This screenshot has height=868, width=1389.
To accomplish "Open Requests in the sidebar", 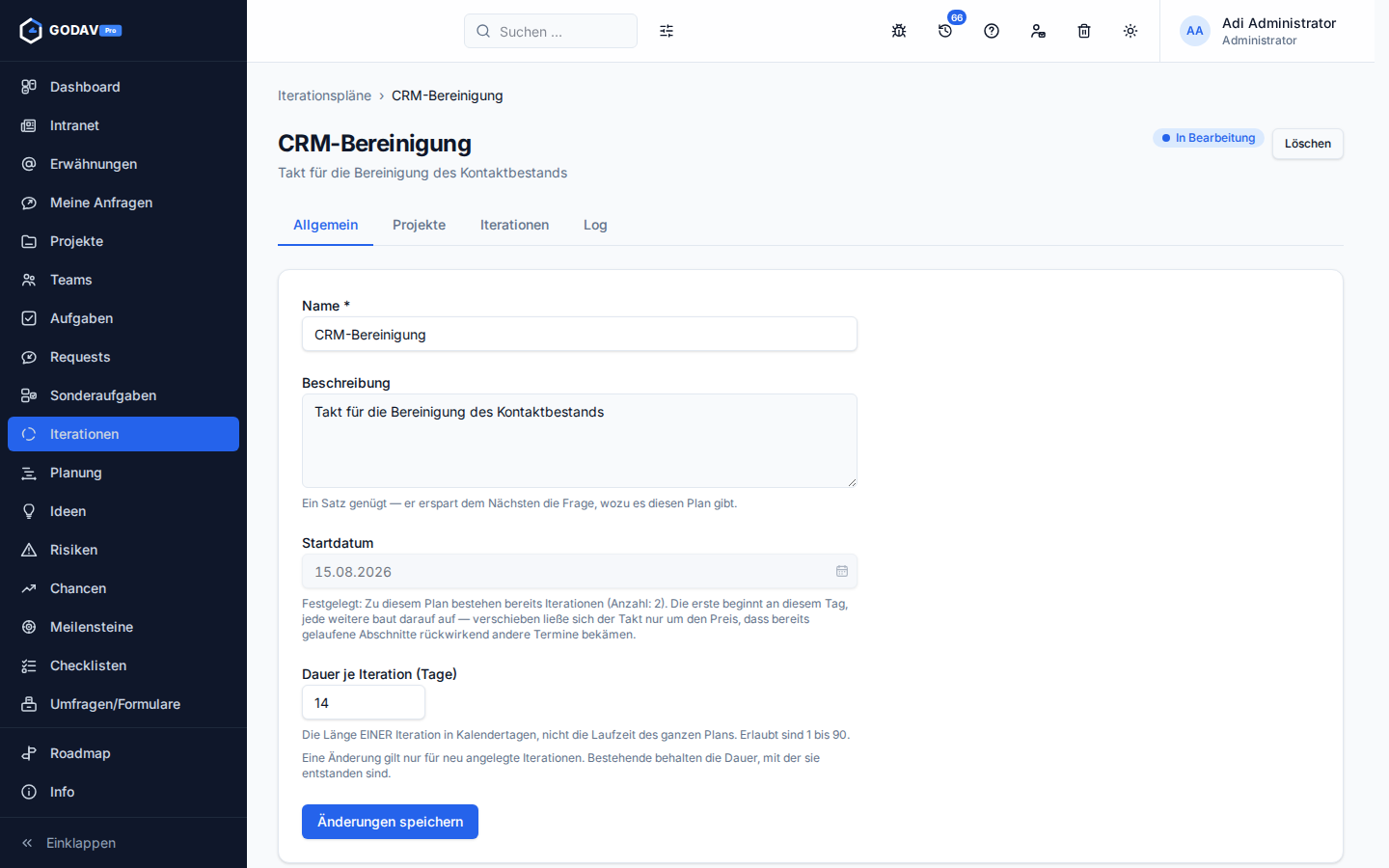I will [x=123, y=357].
